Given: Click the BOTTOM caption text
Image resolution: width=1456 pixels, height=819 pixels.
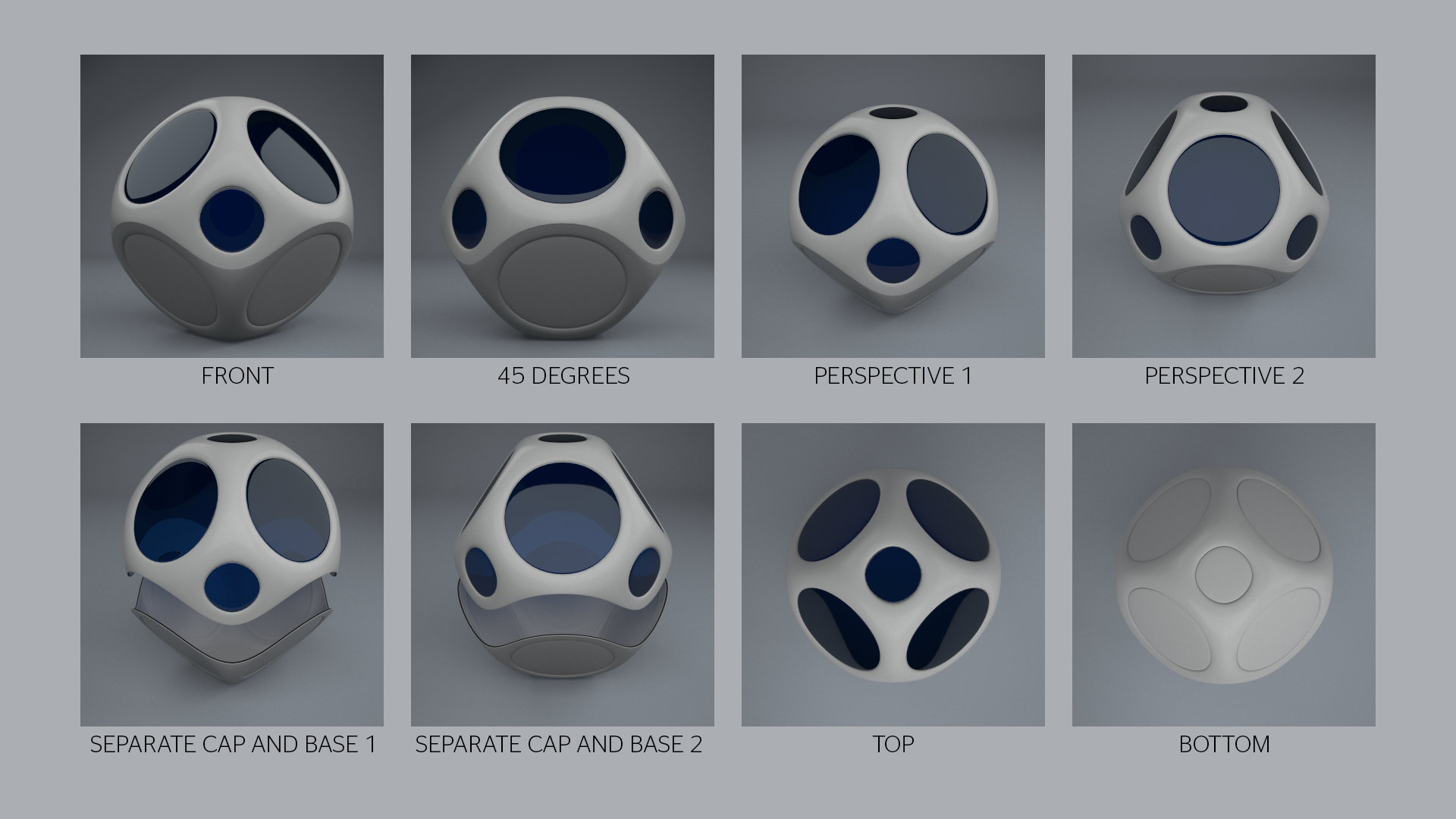Looking at the screenshot, I should tap(1225, 745).
